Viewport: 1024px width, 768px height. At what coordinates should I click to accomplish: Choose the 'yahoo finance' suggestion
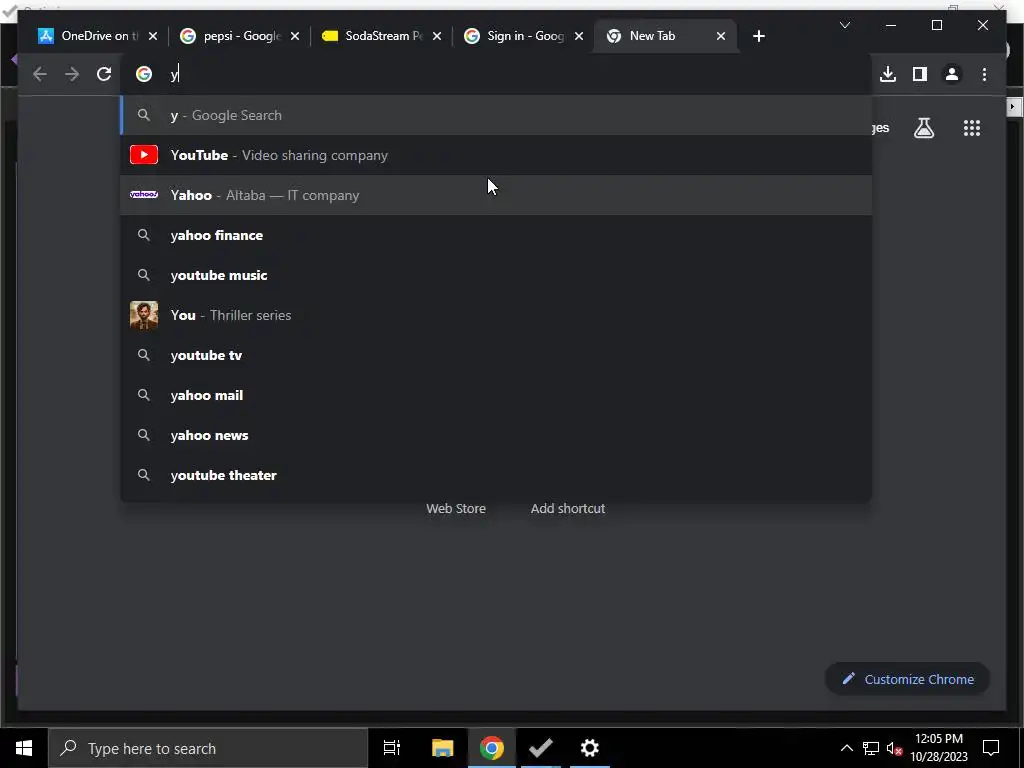pyautogui.click(x=496, y=235)
